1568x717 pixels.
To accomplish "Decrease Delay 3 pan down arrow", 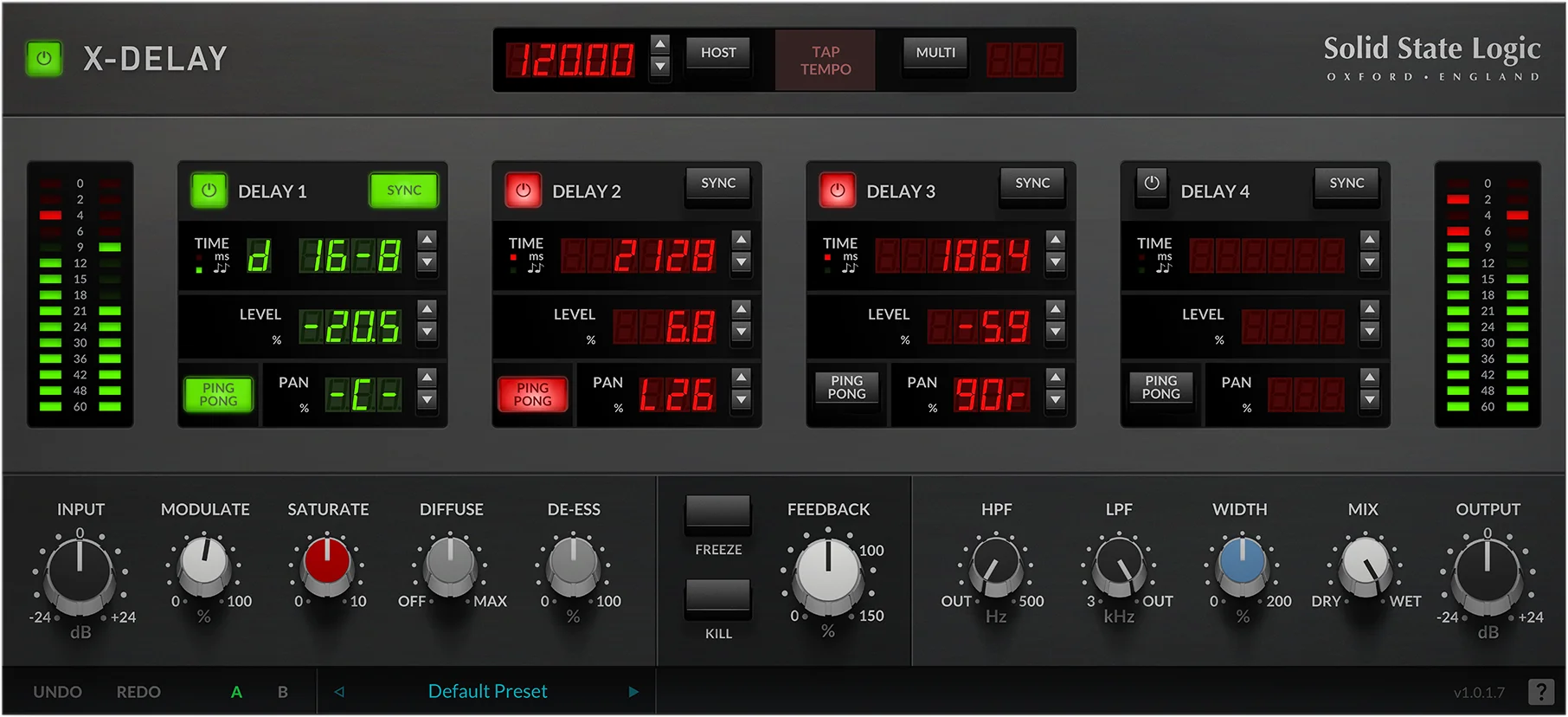I will point(1055,399).
